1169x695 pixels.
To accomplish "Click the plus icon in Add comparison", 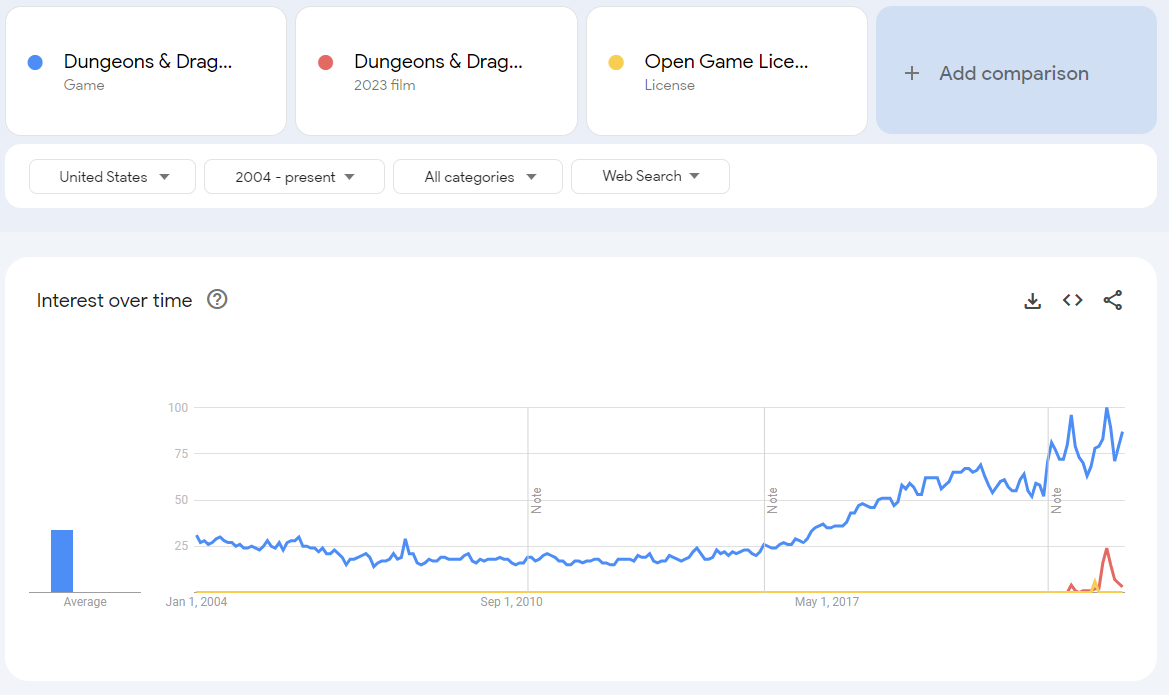I will pos(911,73).
